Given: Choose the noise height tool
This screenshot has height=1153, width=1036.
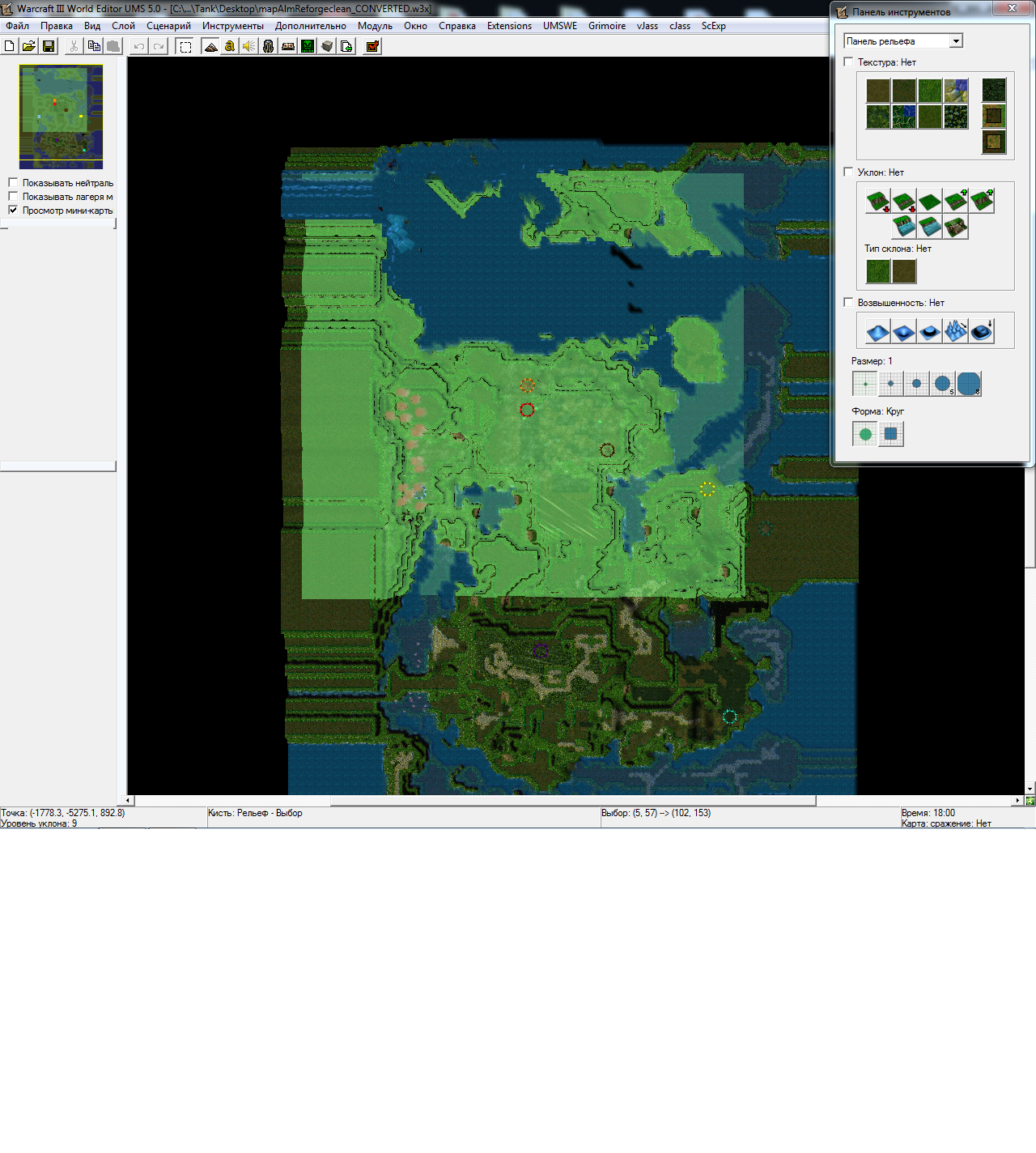Looking at the screenshot, I should coord(956,330).
